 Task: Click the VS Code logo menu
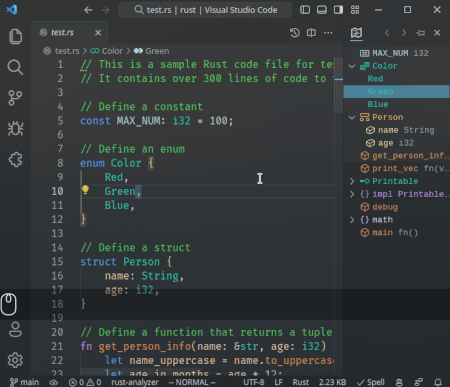pos(12,10)
